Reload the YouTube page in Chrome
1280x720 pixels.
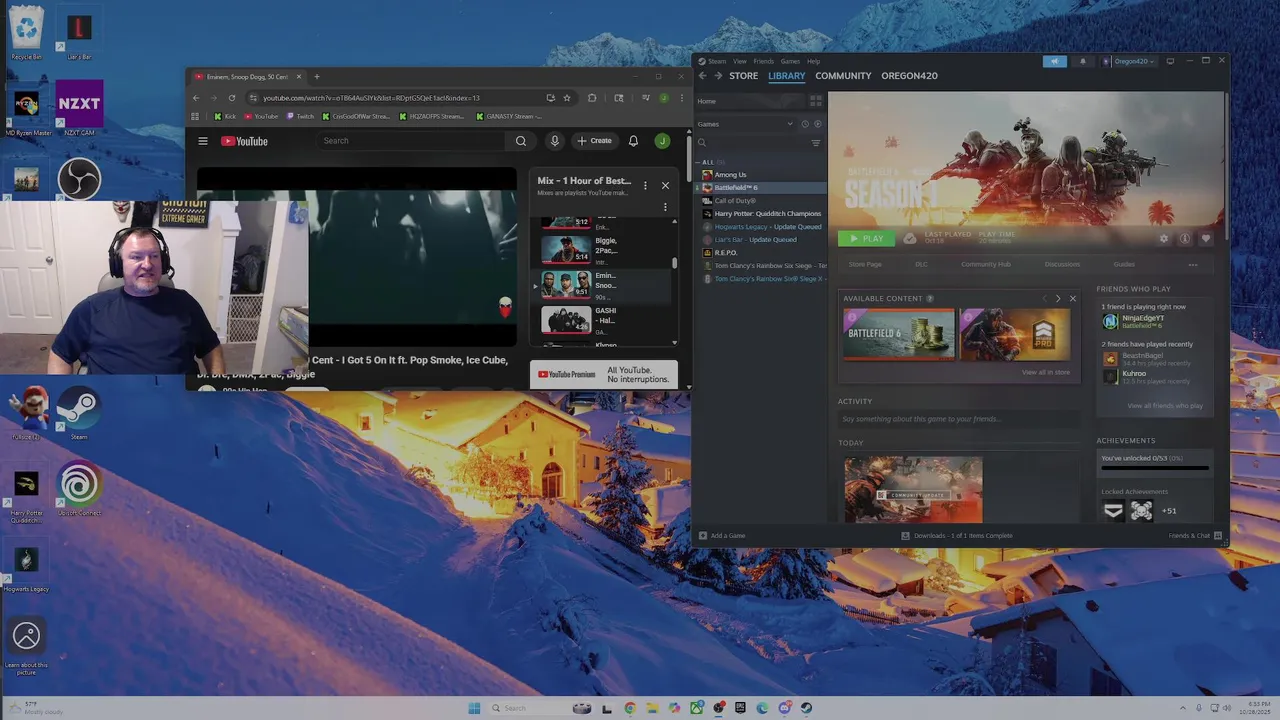tap(232, 98)
